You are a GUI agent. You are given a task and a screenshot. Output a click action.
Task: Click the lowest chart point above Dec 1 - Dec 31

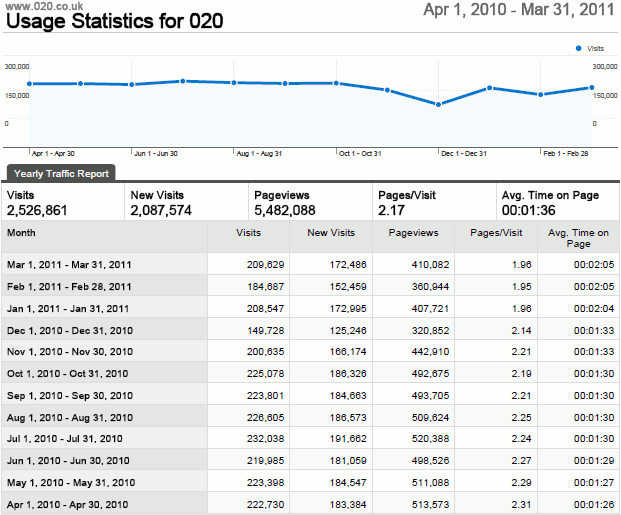coord(438,105)
